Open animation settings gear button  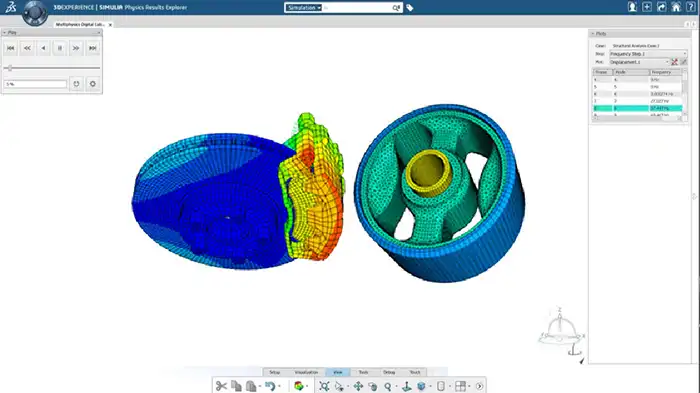click(x=93, y=84)
